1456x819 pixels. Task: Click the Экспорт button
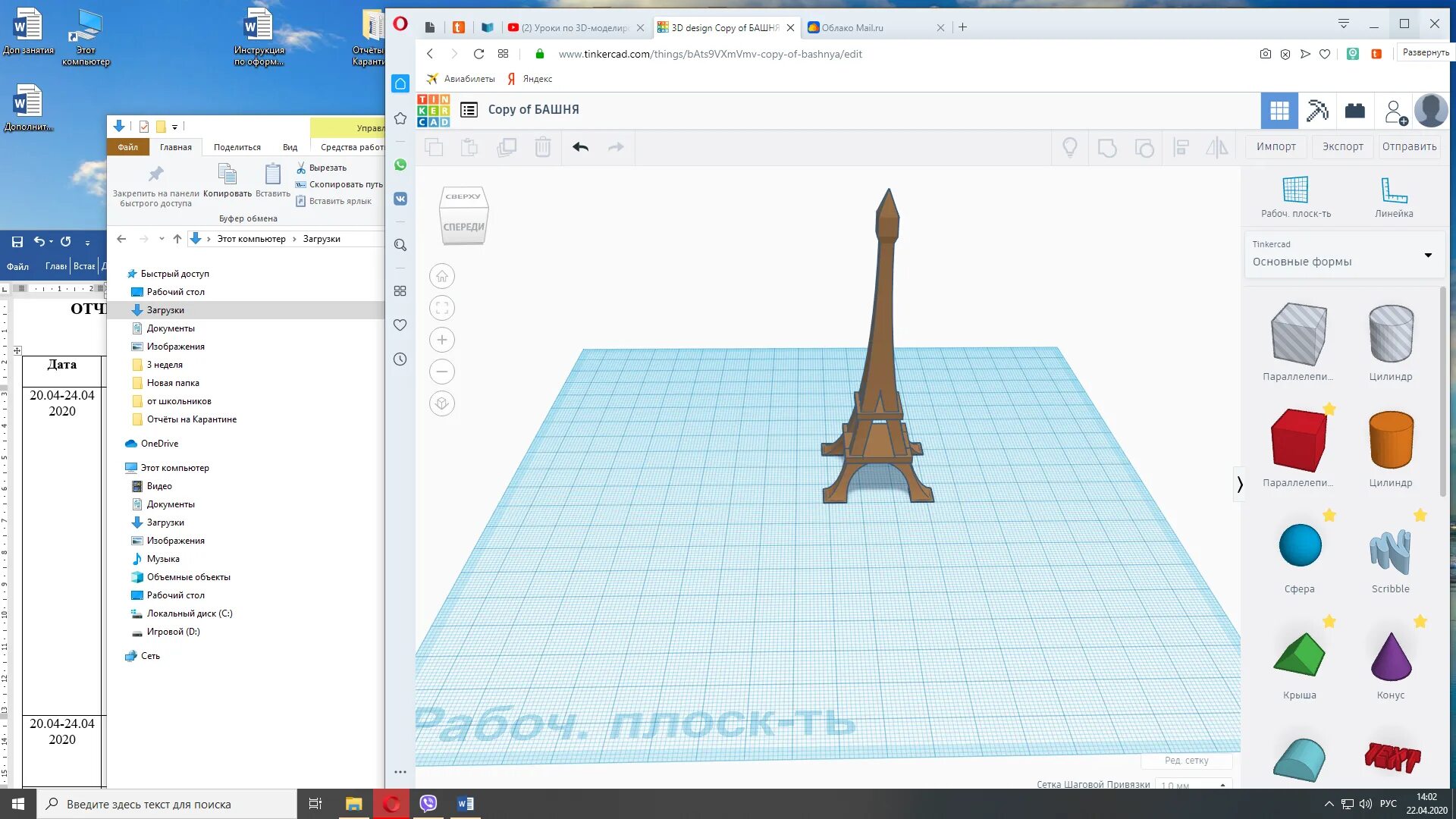coord(1343,146)
